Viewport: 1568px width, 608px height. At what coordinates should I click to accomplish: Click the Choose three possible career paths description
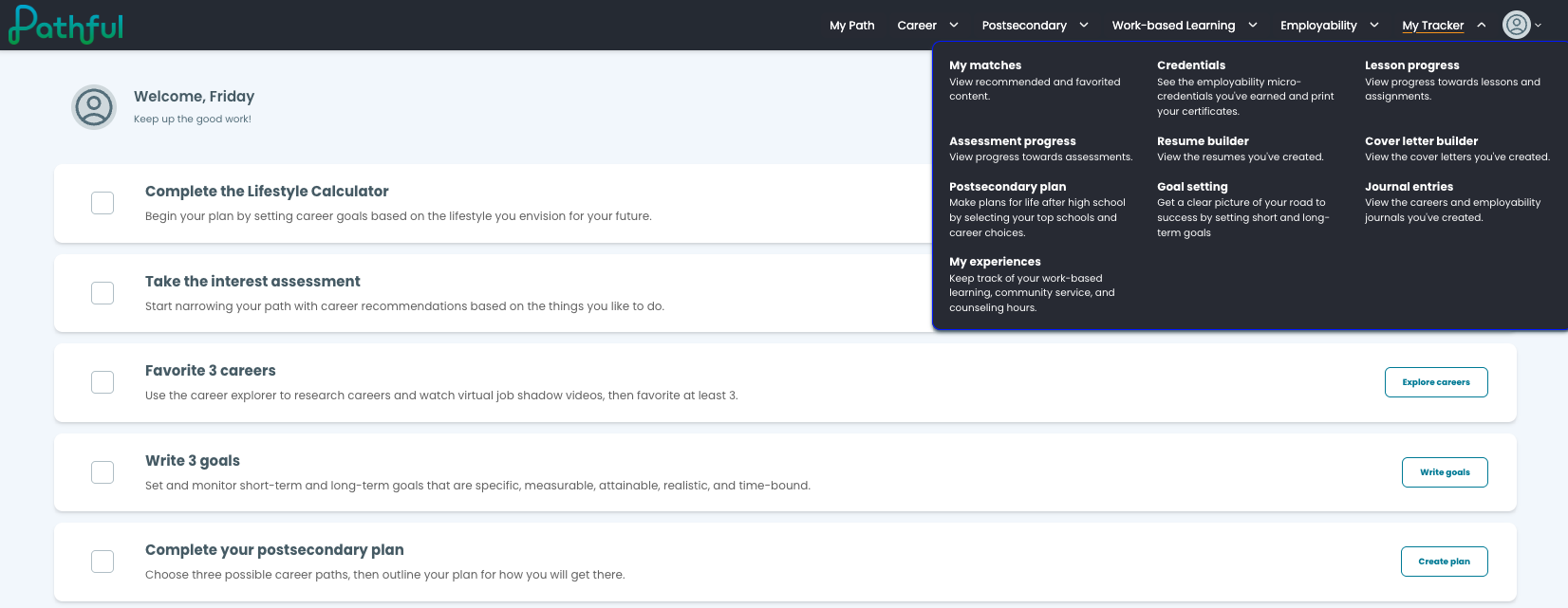(384, 575)
